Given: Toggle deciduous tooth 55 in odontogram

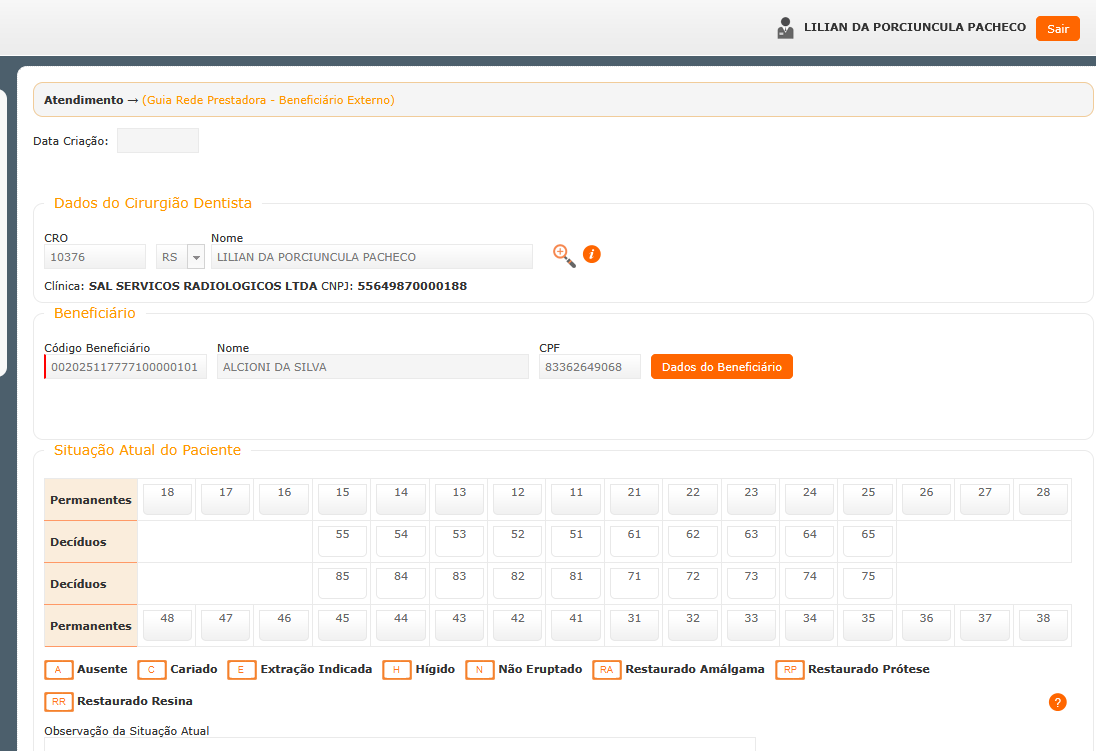Looking at the screenshot, I should point(342,541).
